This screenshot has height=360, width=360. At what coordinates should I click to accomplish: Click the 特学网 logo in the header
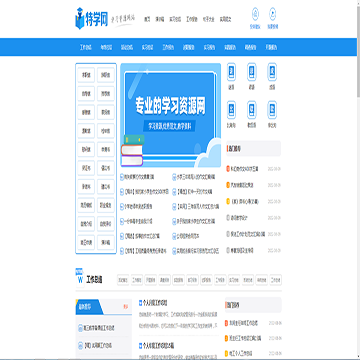coord(92,19)
